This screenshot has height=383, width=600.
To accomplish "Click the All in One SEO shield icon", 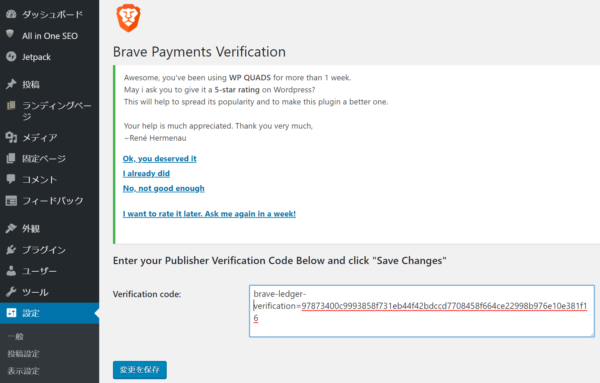I will coord(10,34).
